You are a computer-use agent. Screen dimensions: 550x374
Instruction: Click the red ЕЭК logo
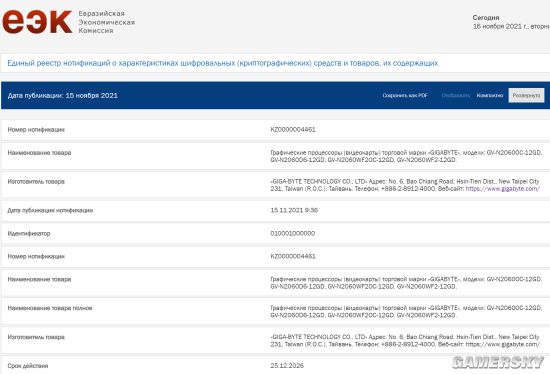click(38, 22)
